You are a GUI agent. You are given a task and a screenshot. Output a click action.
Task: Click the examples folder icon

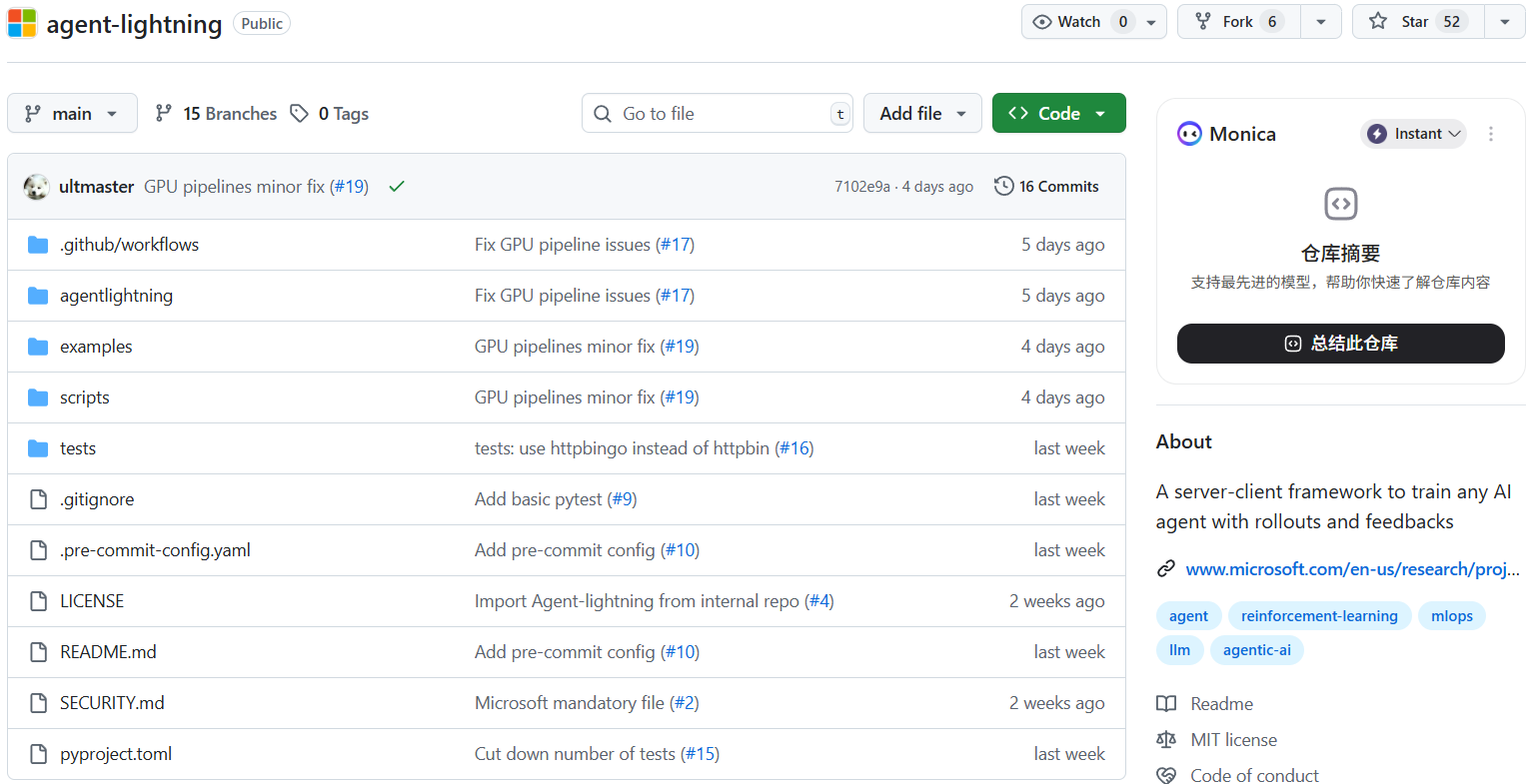pos(38,347)
